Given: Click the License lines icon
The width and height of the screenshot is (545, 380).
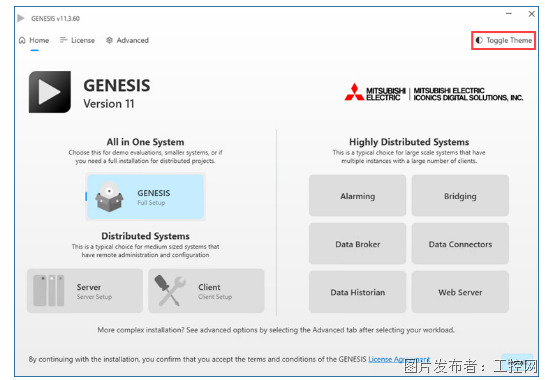Looking at the screenshot, I should [63, 40].
